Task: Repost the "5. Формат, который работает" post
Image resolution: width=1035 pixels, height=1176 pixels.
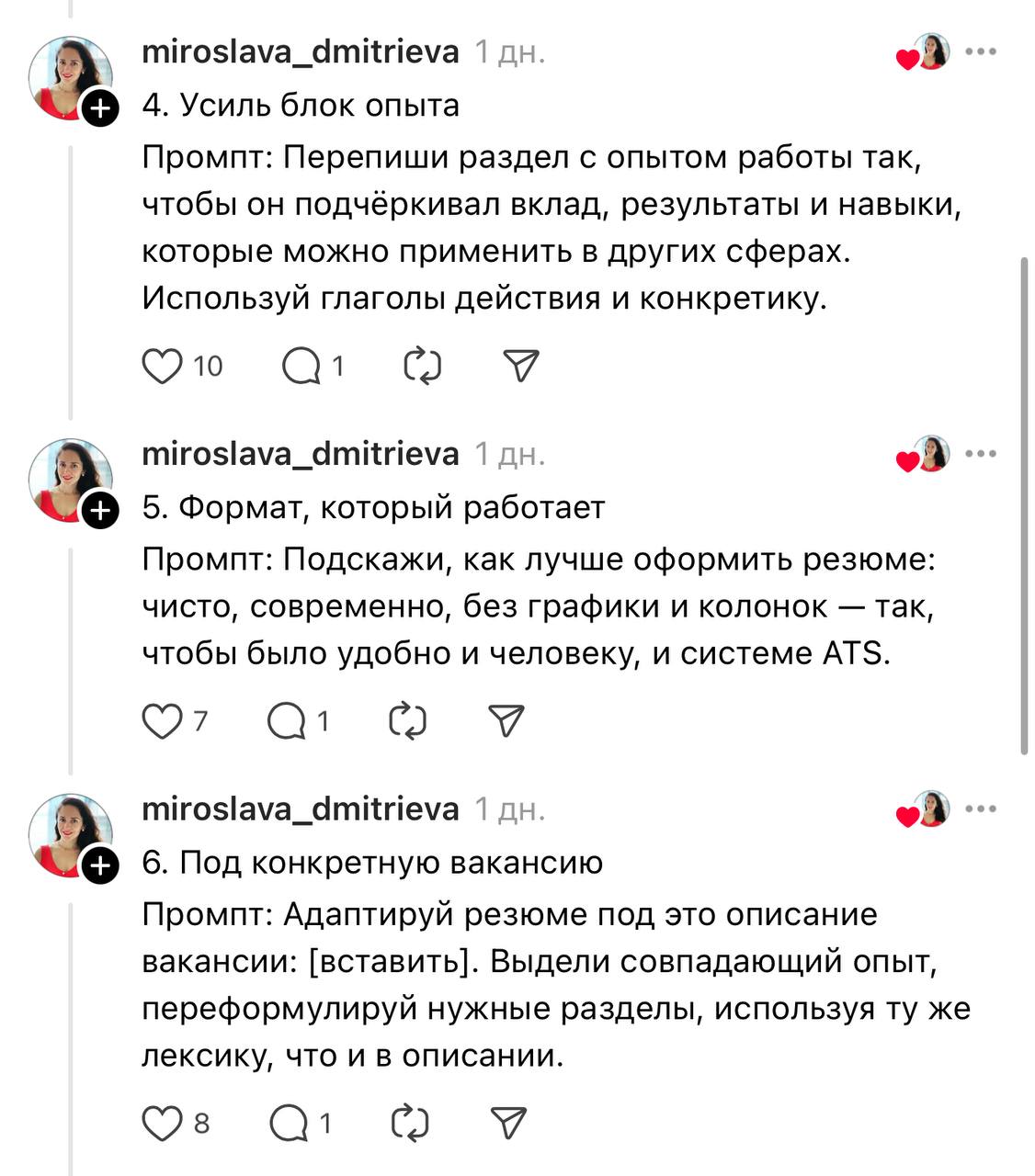Action: pos(407,721)
